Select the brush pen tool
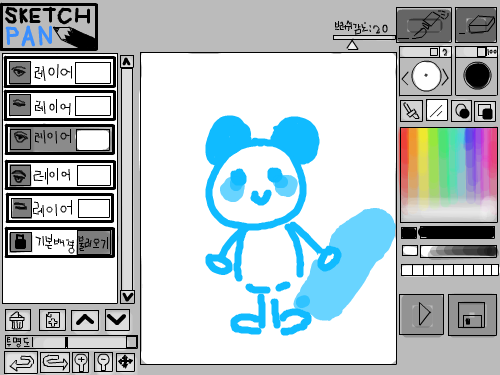The image size is (500, 375). click(x=424, y=25)
